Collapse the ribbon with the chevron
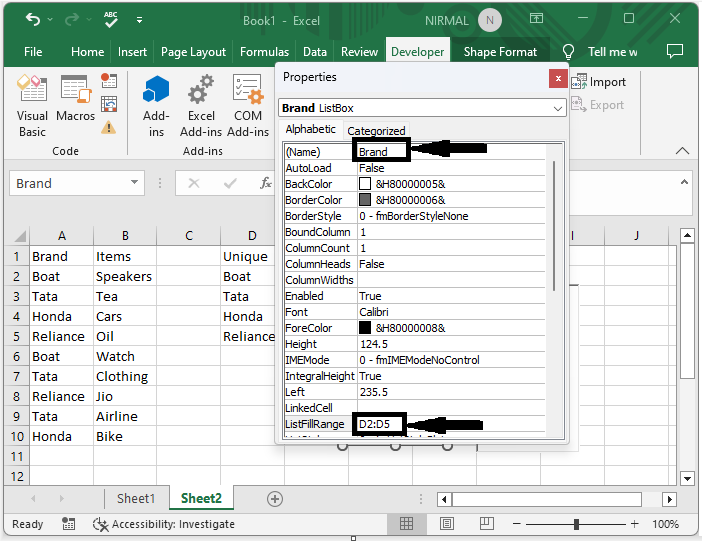The image size is (702, 541). coord(682,150)
